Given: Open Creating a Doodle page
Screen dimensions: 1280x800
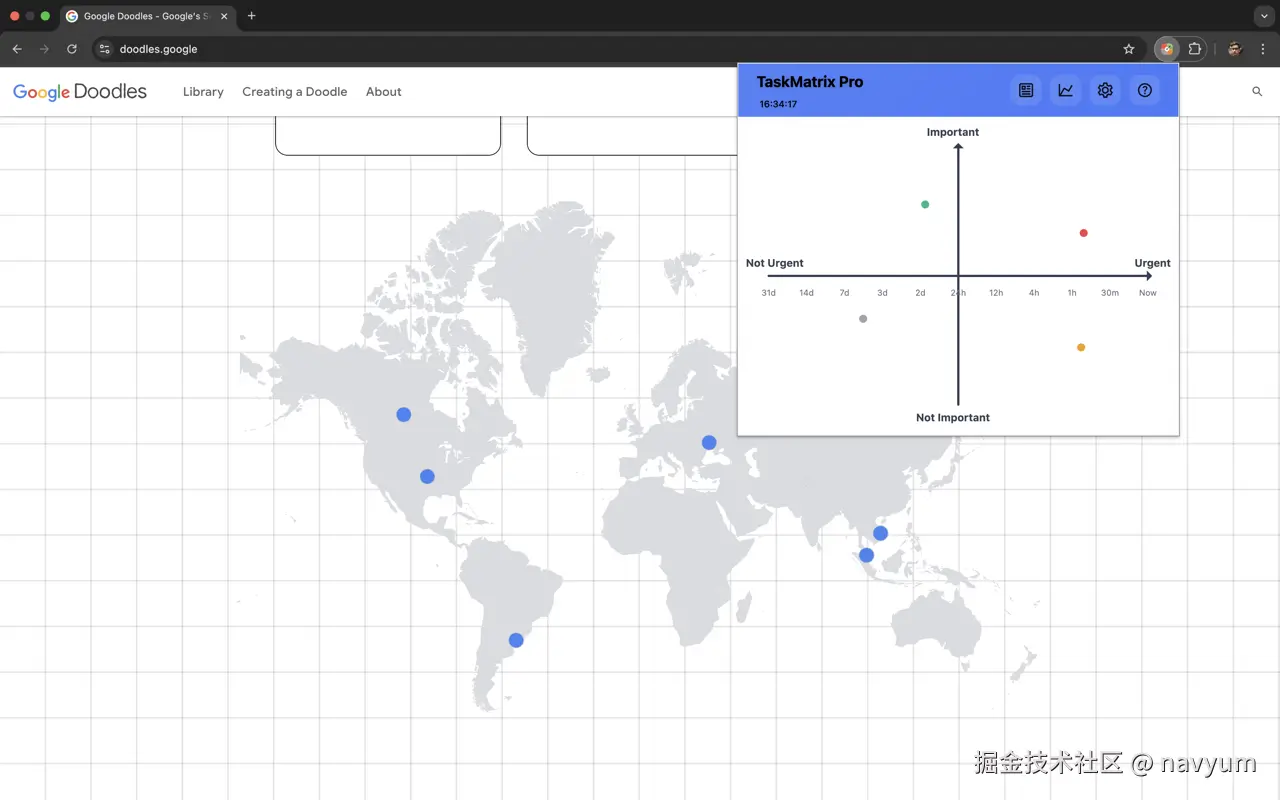Looking at the screenshot, I should click(x=295, y=91).
